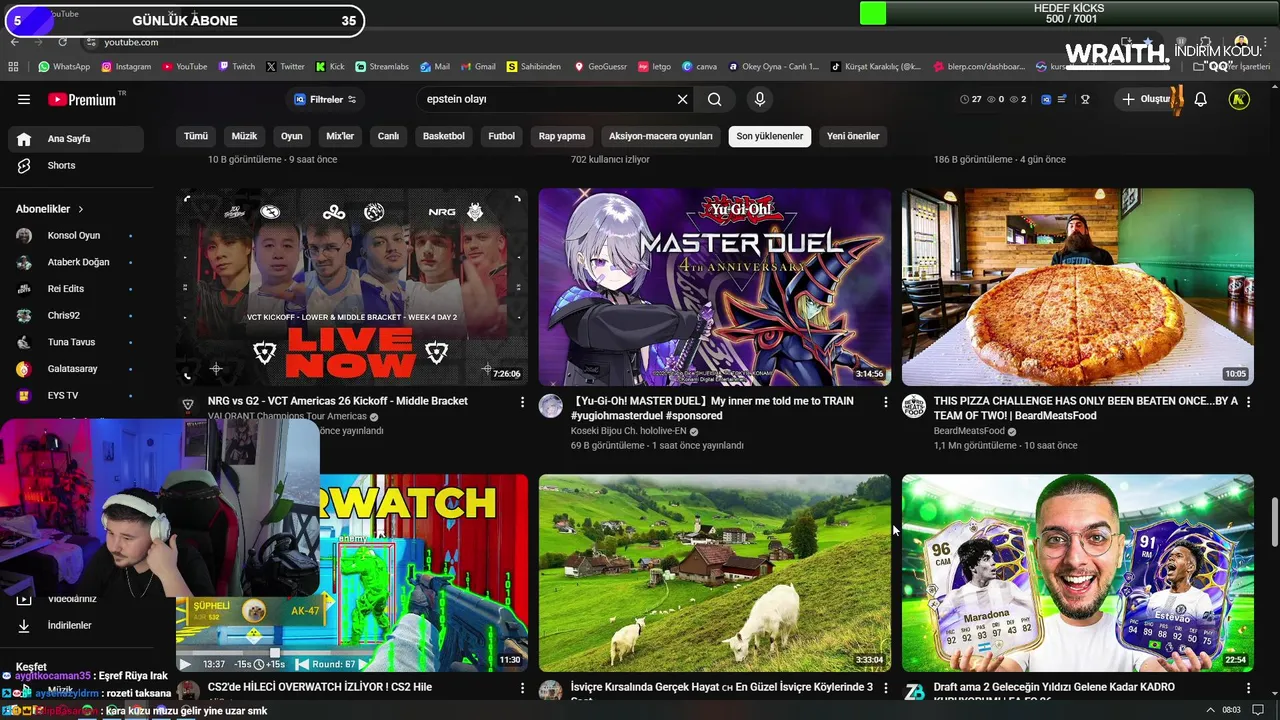Screen dimensions: 1280x720
Task: Go to Ana Sayfa in the sidebar
Action: pos(76,139)
